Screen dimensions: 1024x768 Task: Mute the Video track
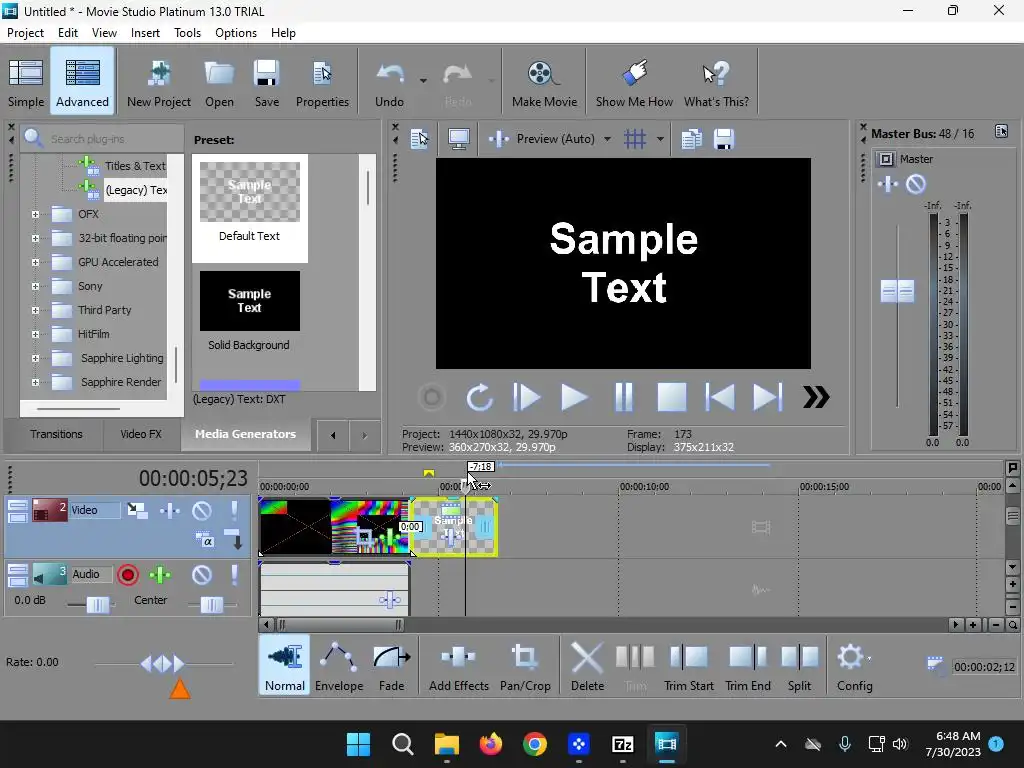pyautogui.click(x=202, y=510)
